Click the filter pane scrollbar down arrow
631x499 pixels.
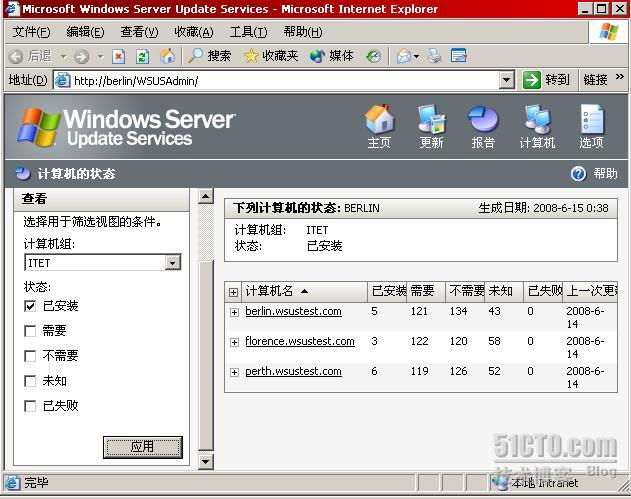(x=206, y=462)
